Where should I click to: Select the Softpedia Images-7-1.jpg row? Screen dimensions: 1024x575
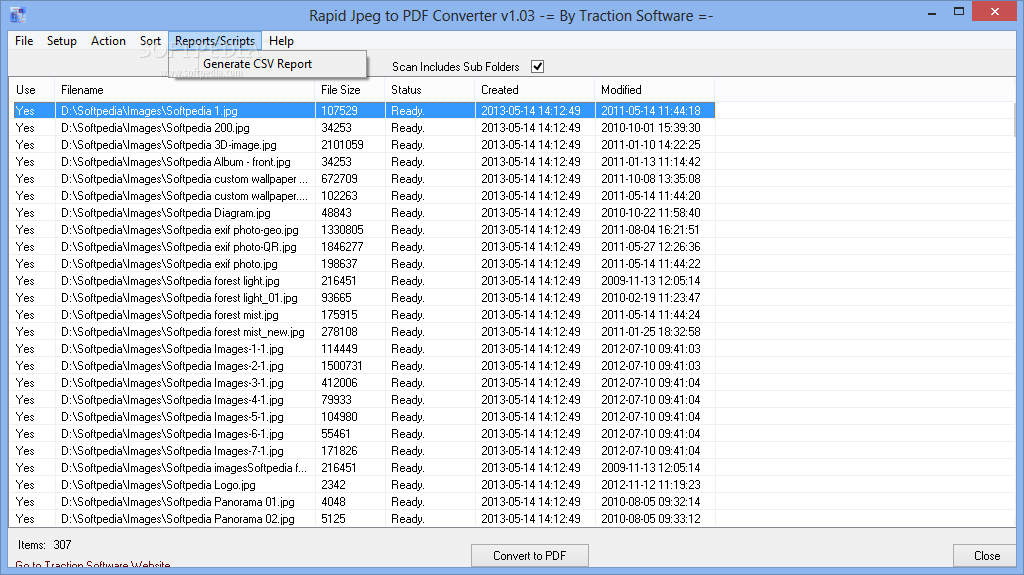[364, 451]
